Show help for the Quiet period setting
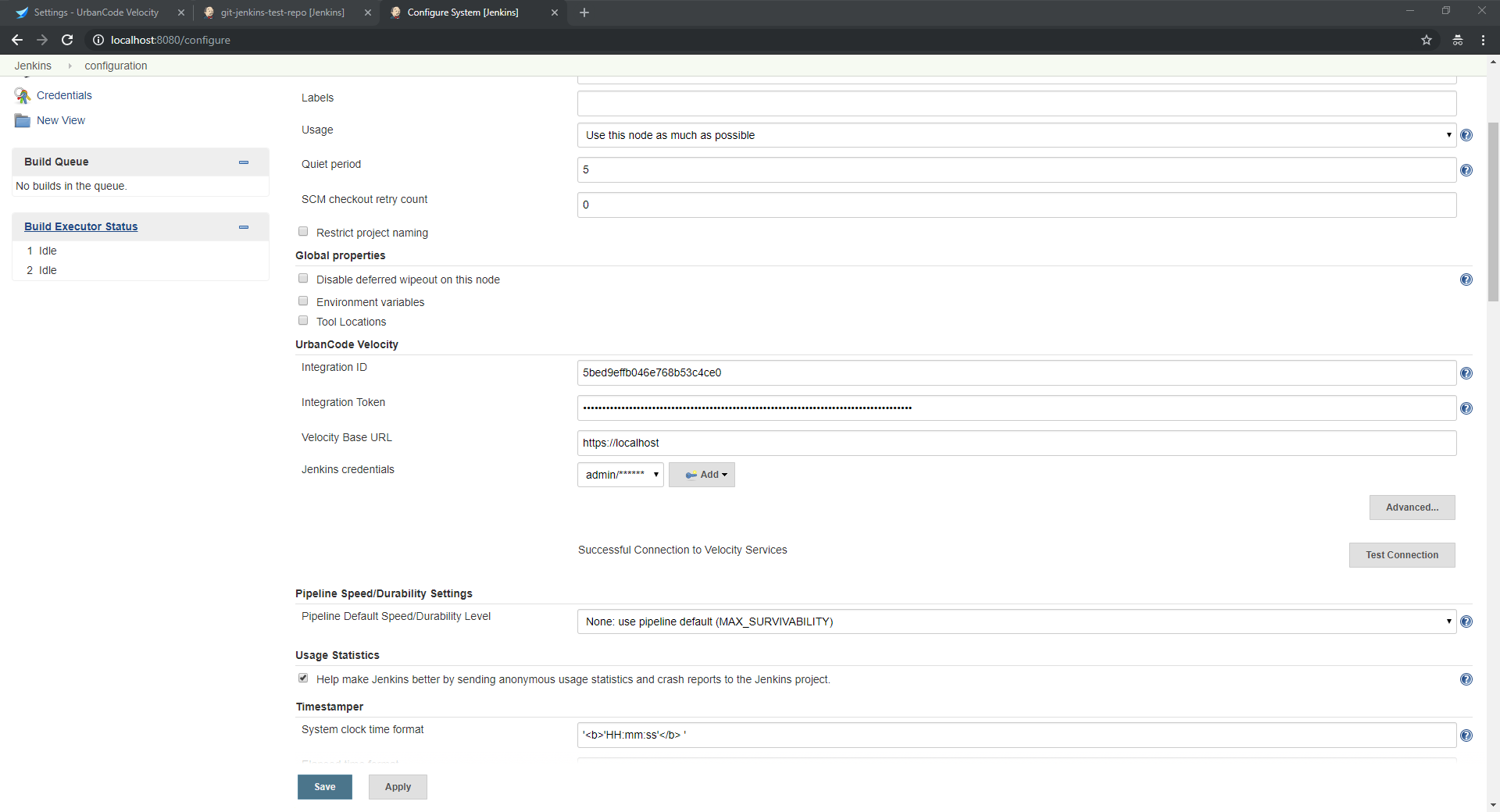This screenshot has width=1500, height=812. click(1466, 170)
